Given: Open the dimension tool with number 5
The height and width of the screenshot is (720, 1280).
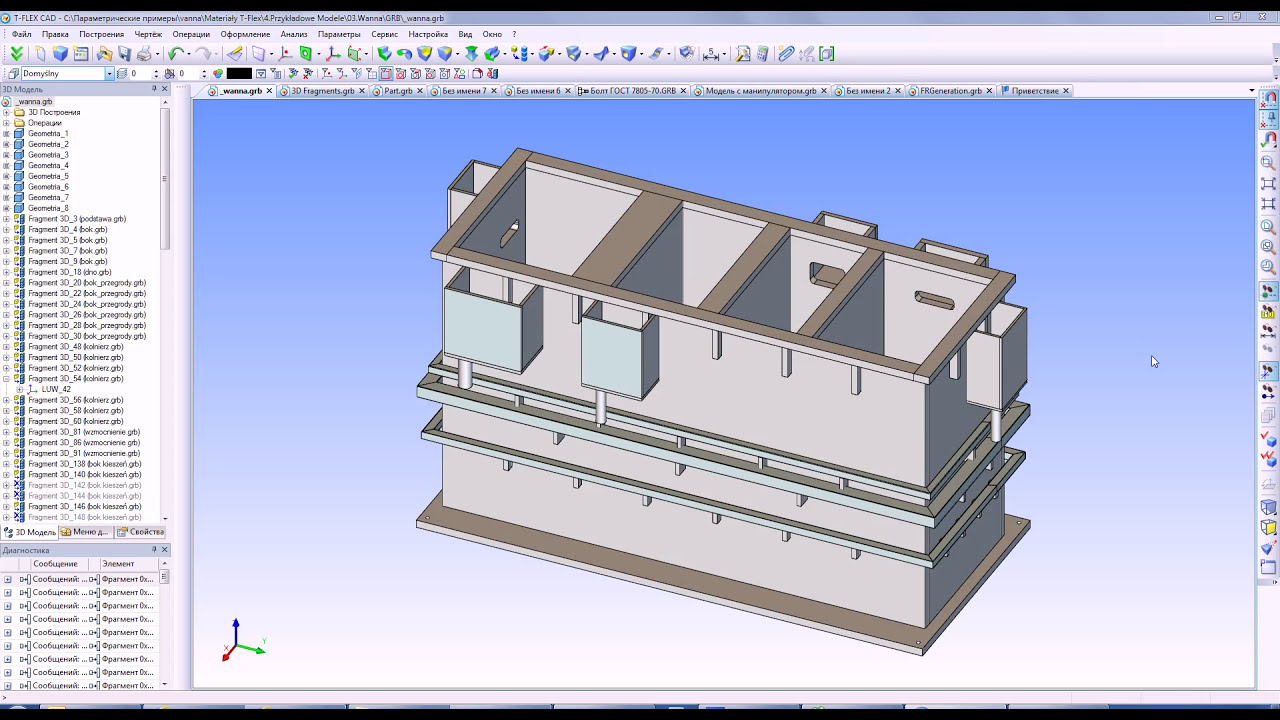Looking at the screenshot, I should pos(712,54).
